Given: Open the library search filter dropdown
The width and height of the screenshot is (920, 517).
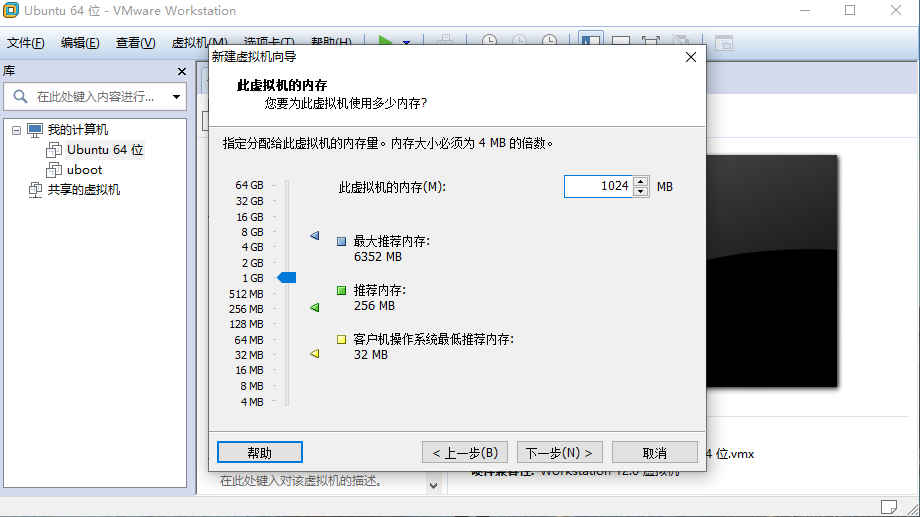Looking at the screenshot, I should (176, 97).
